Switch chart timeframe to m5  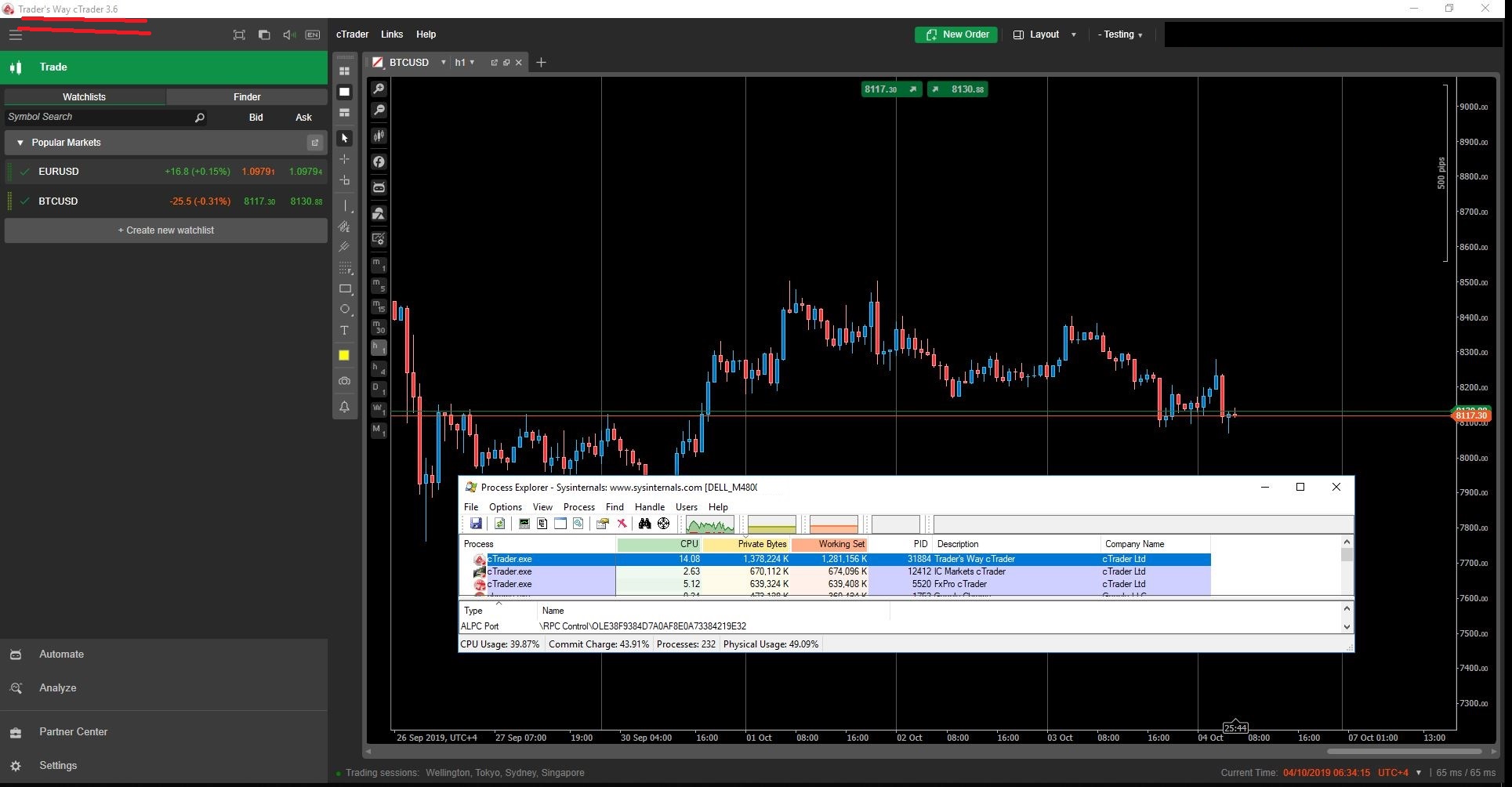[379, 285]
